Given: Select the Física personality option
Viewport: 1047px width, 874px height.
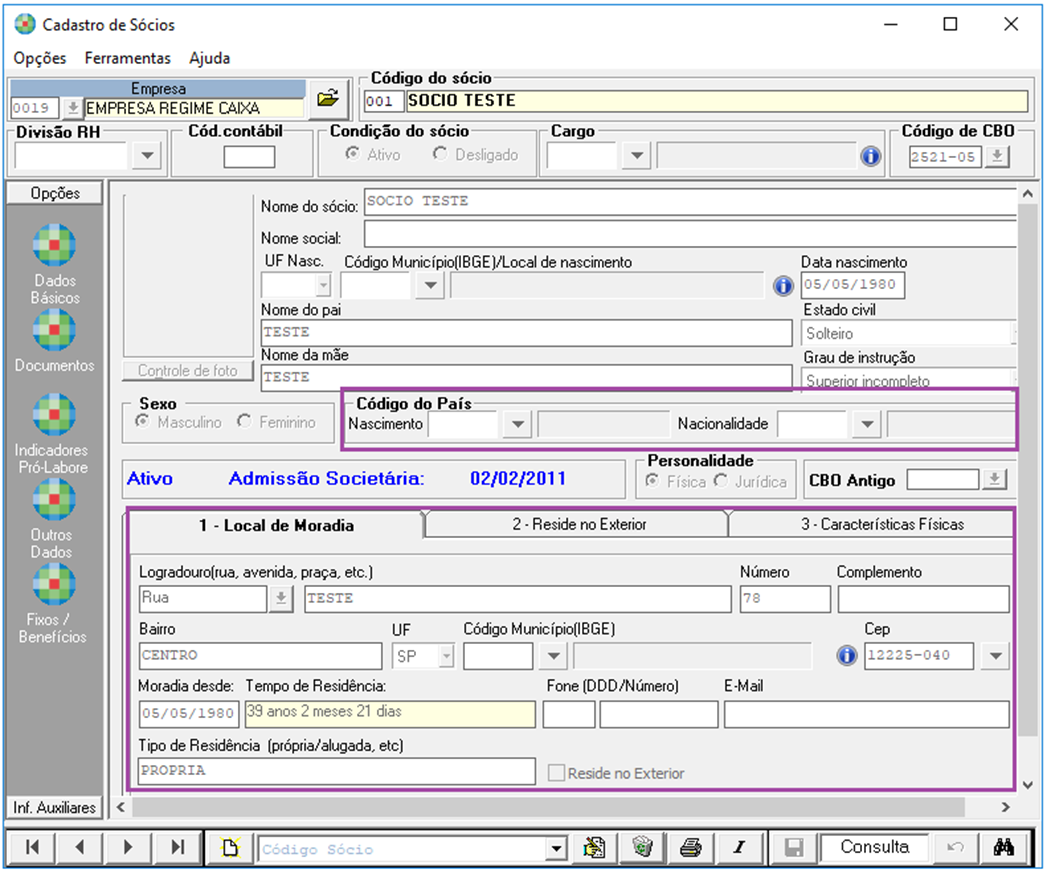Looking at the screenshot, I should click(652, 481).
